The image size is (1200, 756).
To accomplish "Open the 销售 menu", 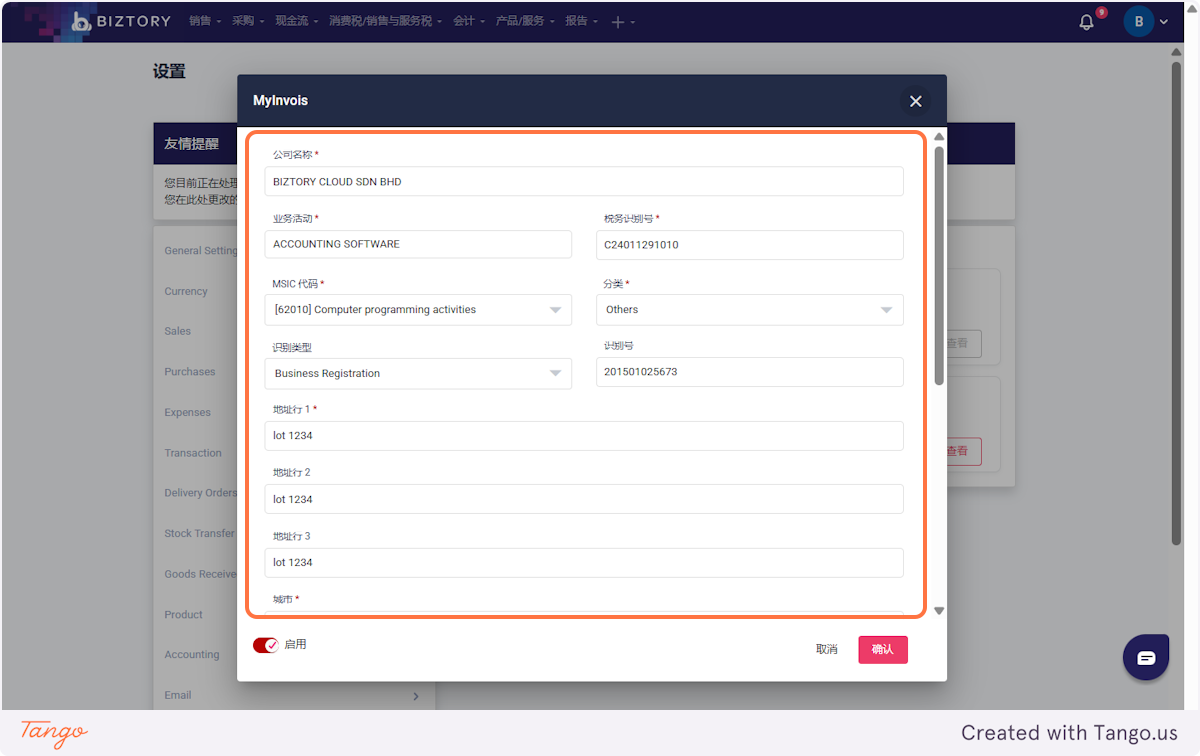I will (x=205, y=21).
